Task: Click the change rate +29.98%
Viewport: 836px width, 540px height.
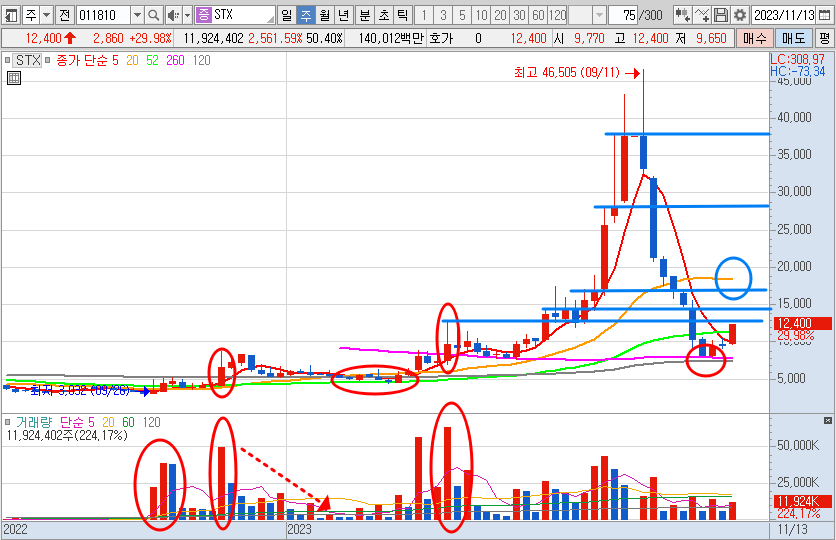Action: point(150,38)
